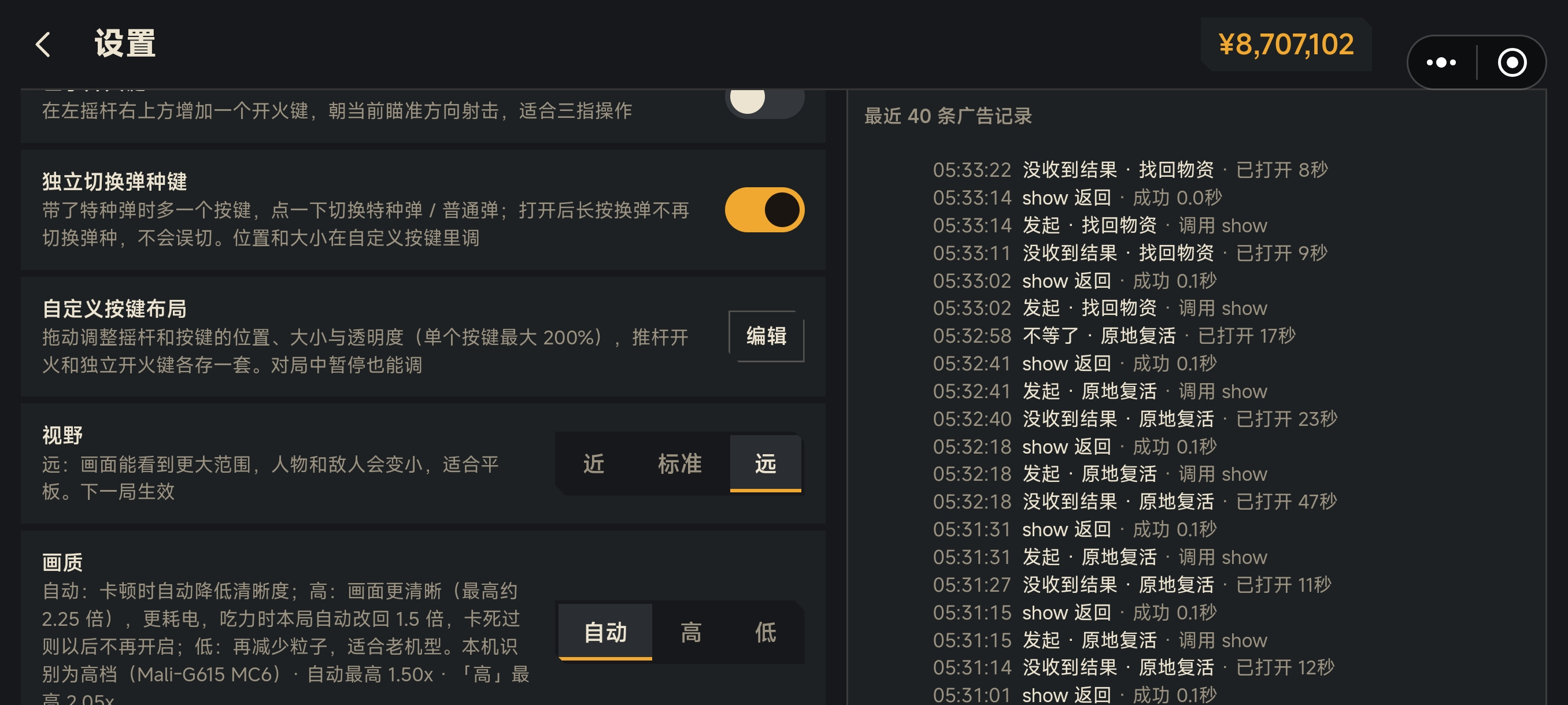Click the 视野 setting title
Image resolution: width=1568 pixels, height=705 pixels.
[x=62, y=436]
